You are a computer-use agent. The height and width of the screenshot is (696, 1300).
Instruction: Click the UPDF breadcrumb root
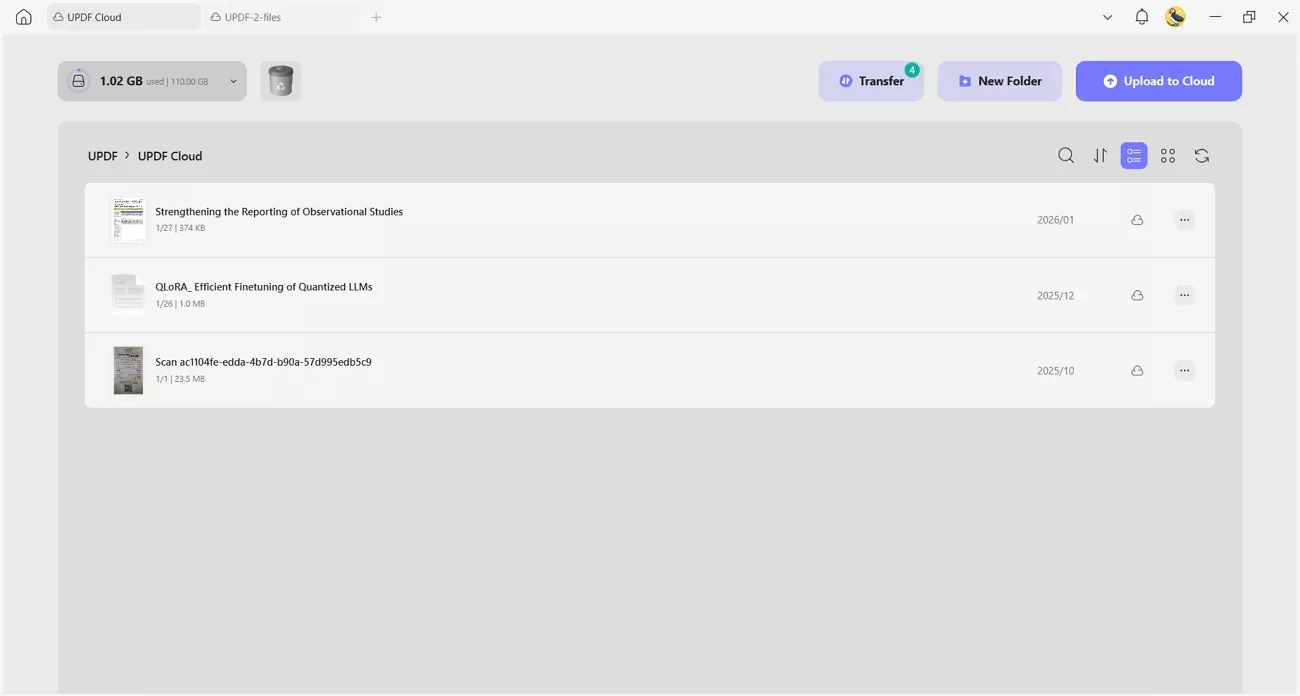coord(103,156)
